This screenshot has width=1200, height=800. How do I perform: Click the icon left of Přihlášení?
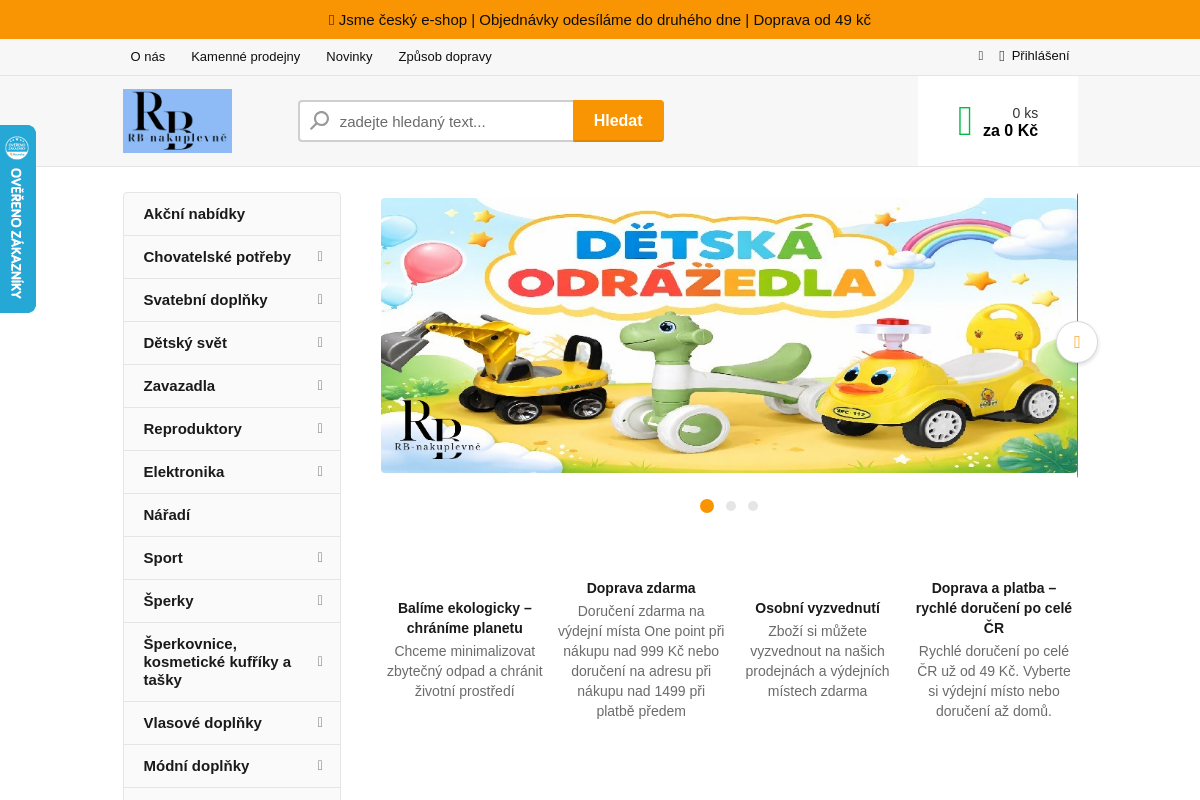click(980, 56)
